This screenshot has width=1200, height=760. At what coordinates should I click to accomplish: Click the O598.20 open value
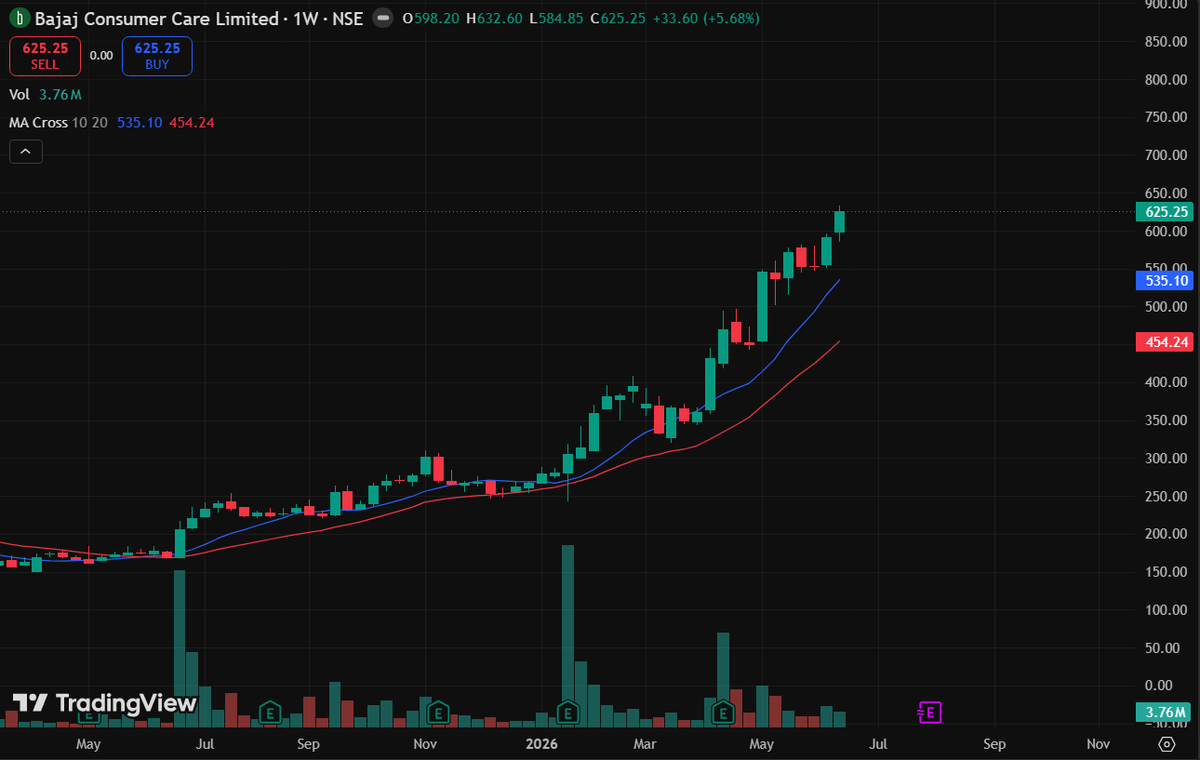(431, 19)
